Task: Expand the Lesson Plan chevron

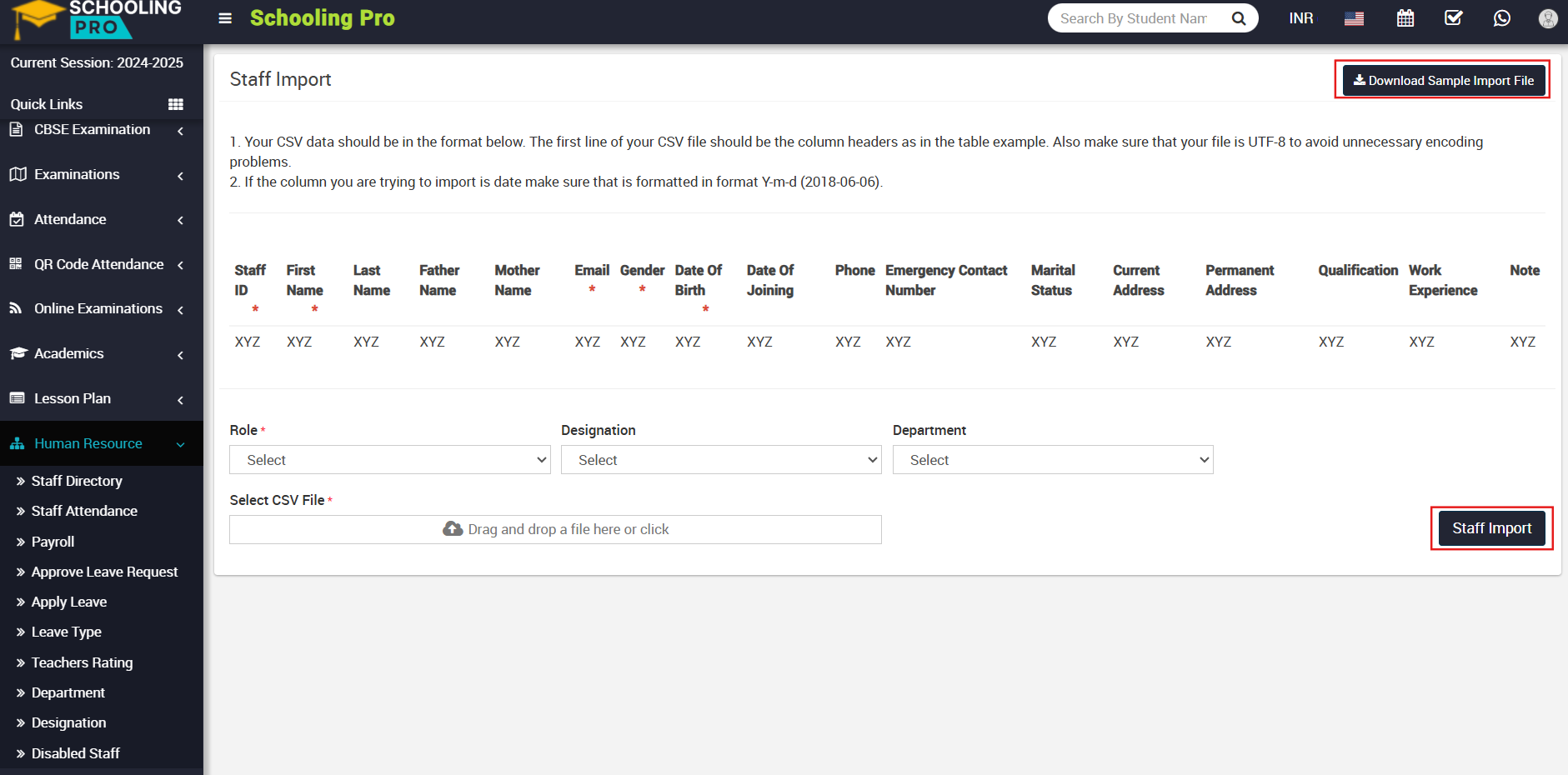Action: [181, 400]
